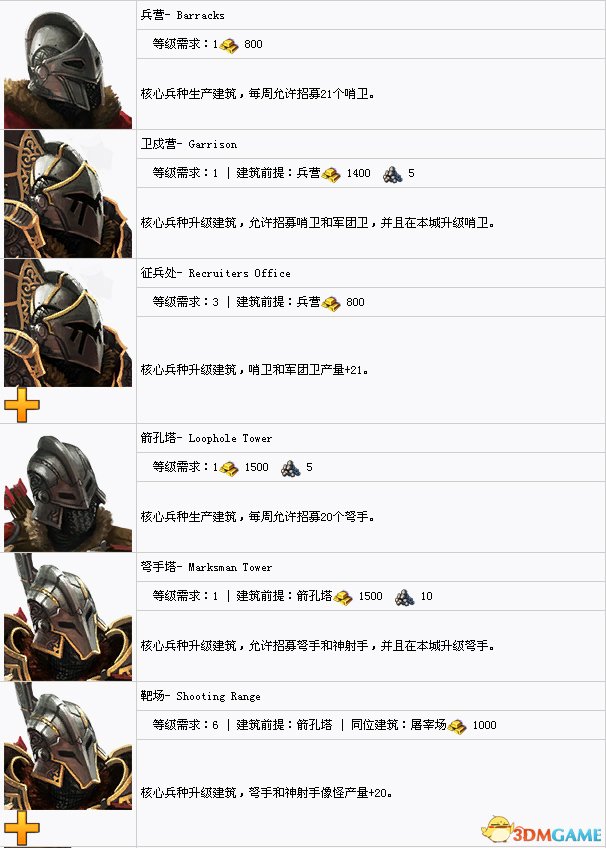The image size is (606, 848).
Task: Click the Shooting Range helmet portrait
Action: [68, 746]
